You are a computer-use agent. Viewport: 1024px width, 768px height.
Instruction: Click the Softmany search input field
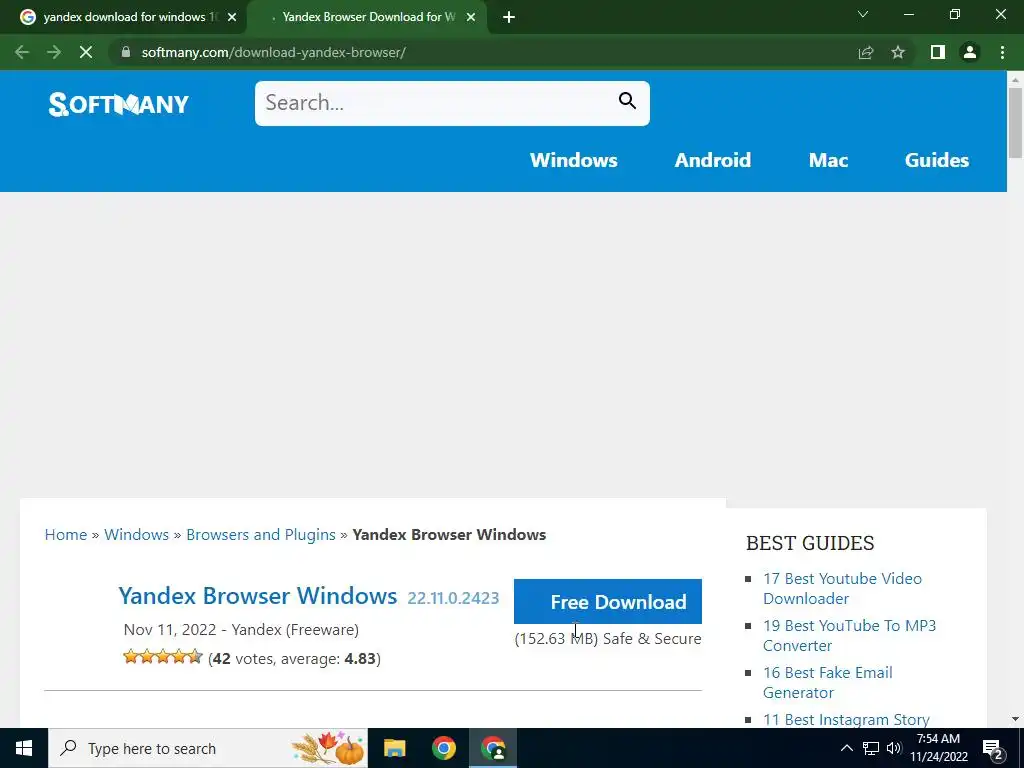pyautogui.click(x=436, y=103)
